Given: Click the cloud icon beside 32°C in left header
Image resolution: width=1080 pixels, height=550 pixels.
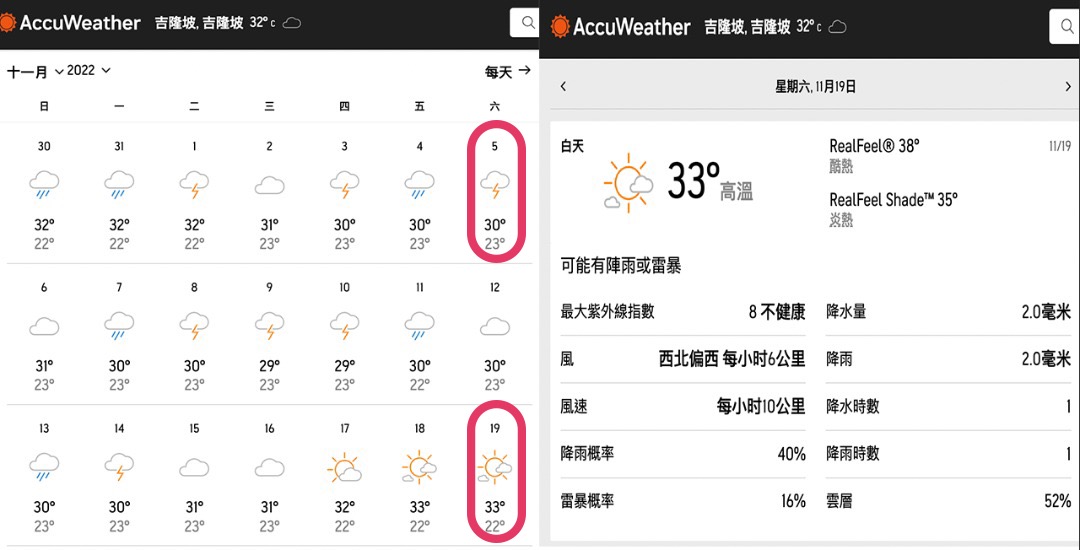Looking at the screenshot, I should [292, 23].
